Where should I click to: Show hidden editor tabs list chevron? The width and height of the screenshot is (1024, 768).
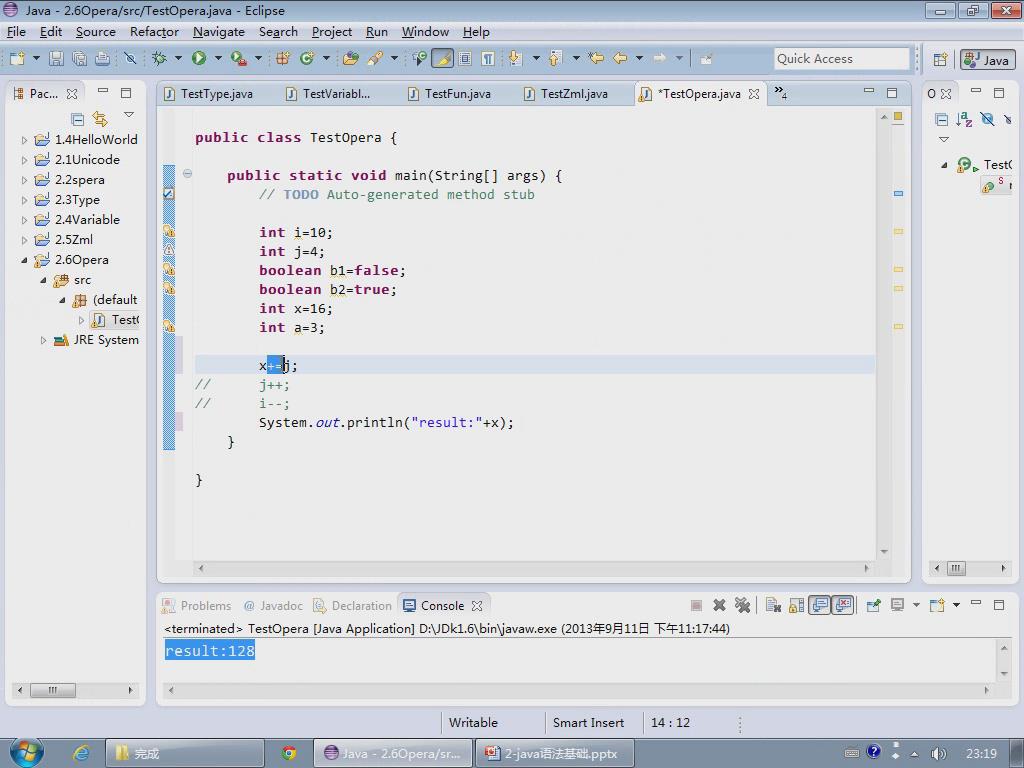780,92
